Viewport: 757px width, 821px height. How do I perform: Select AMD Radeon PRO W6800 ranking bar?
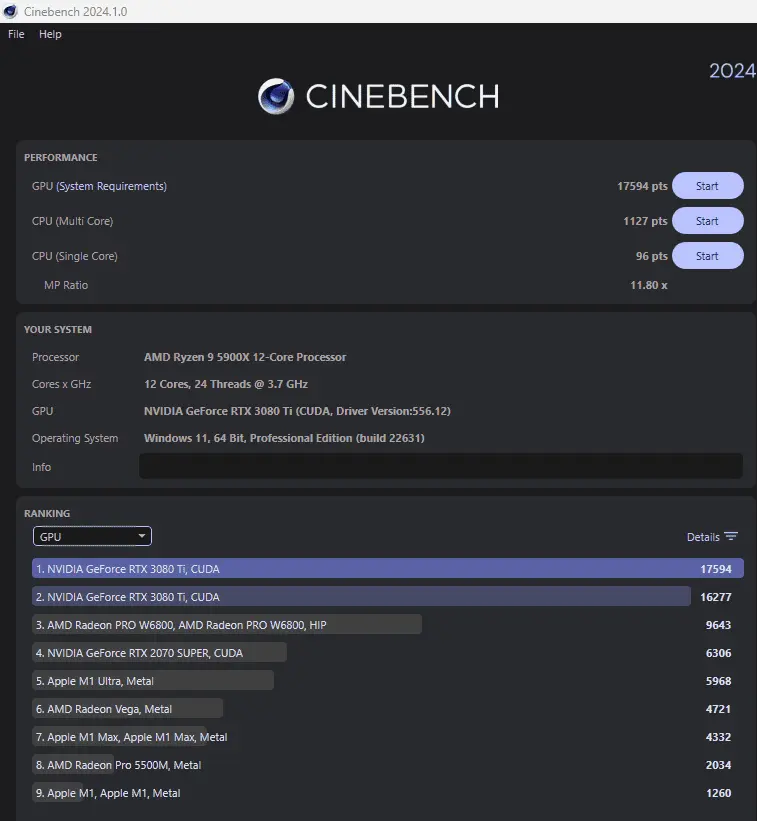227,625
